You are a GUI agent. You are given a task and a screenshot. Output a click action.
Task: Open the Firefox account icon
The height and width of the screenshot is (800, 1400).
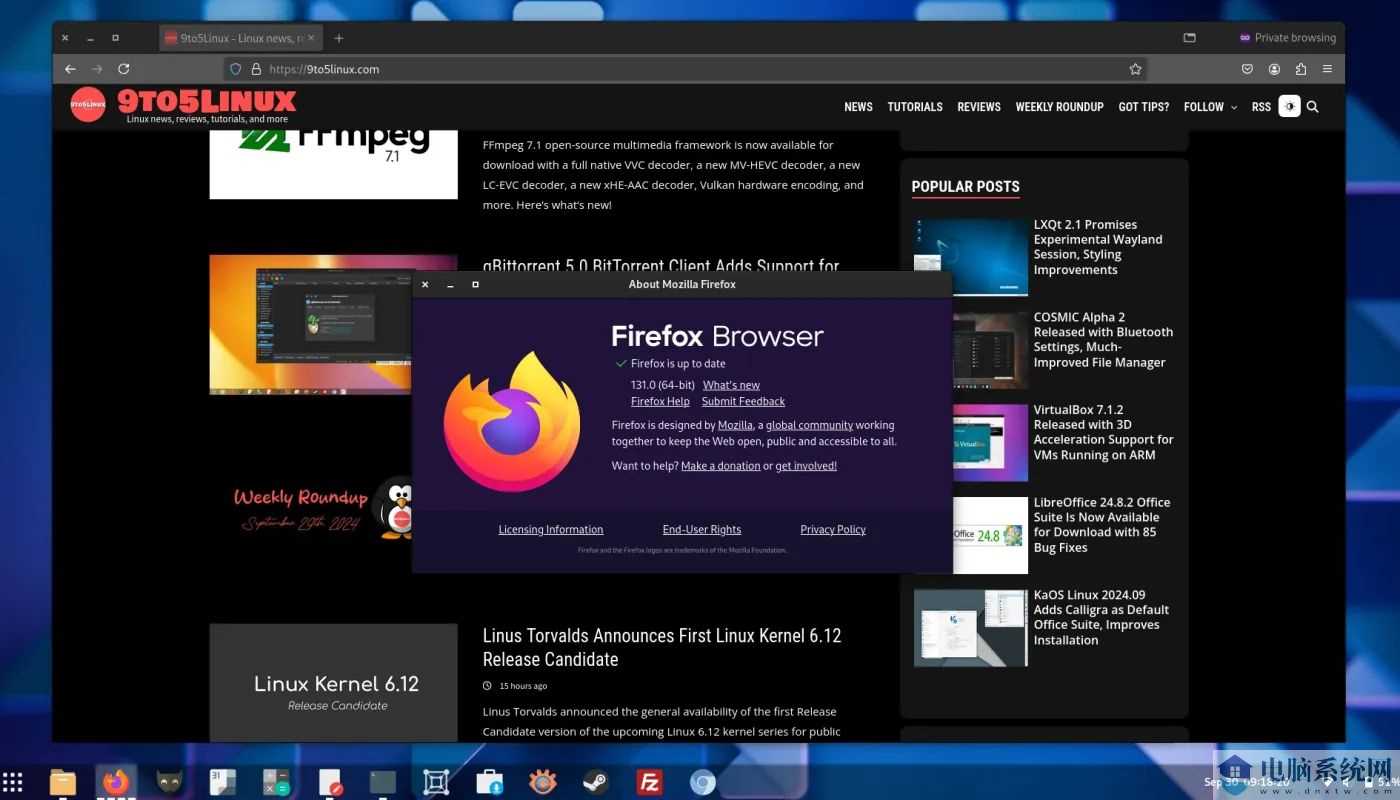tap(1274, 69)
